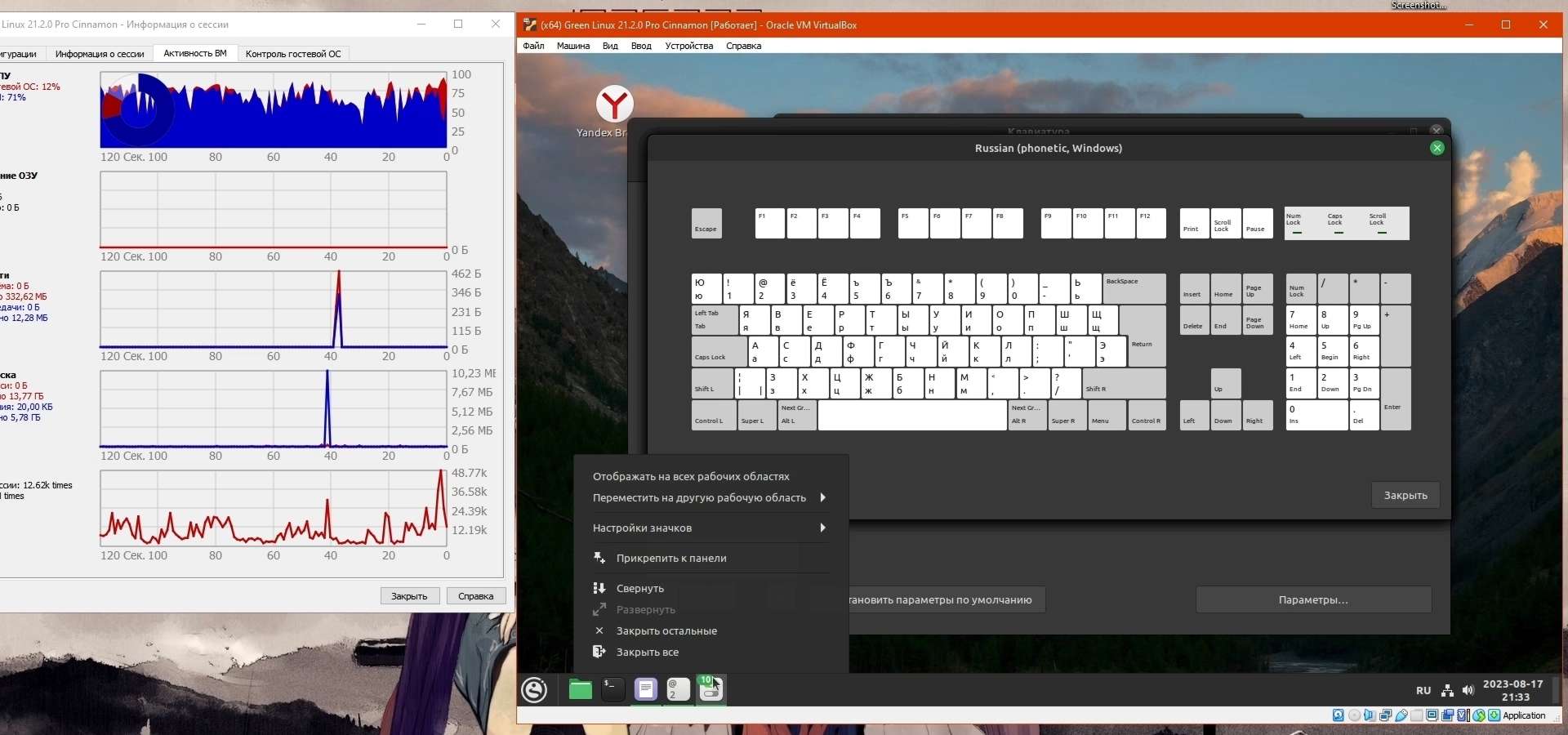Open the calendar from the 21:33 clock
The height and width of the screenshot is (735, 1568).
pyautogui.click(x=1513, y=691)
